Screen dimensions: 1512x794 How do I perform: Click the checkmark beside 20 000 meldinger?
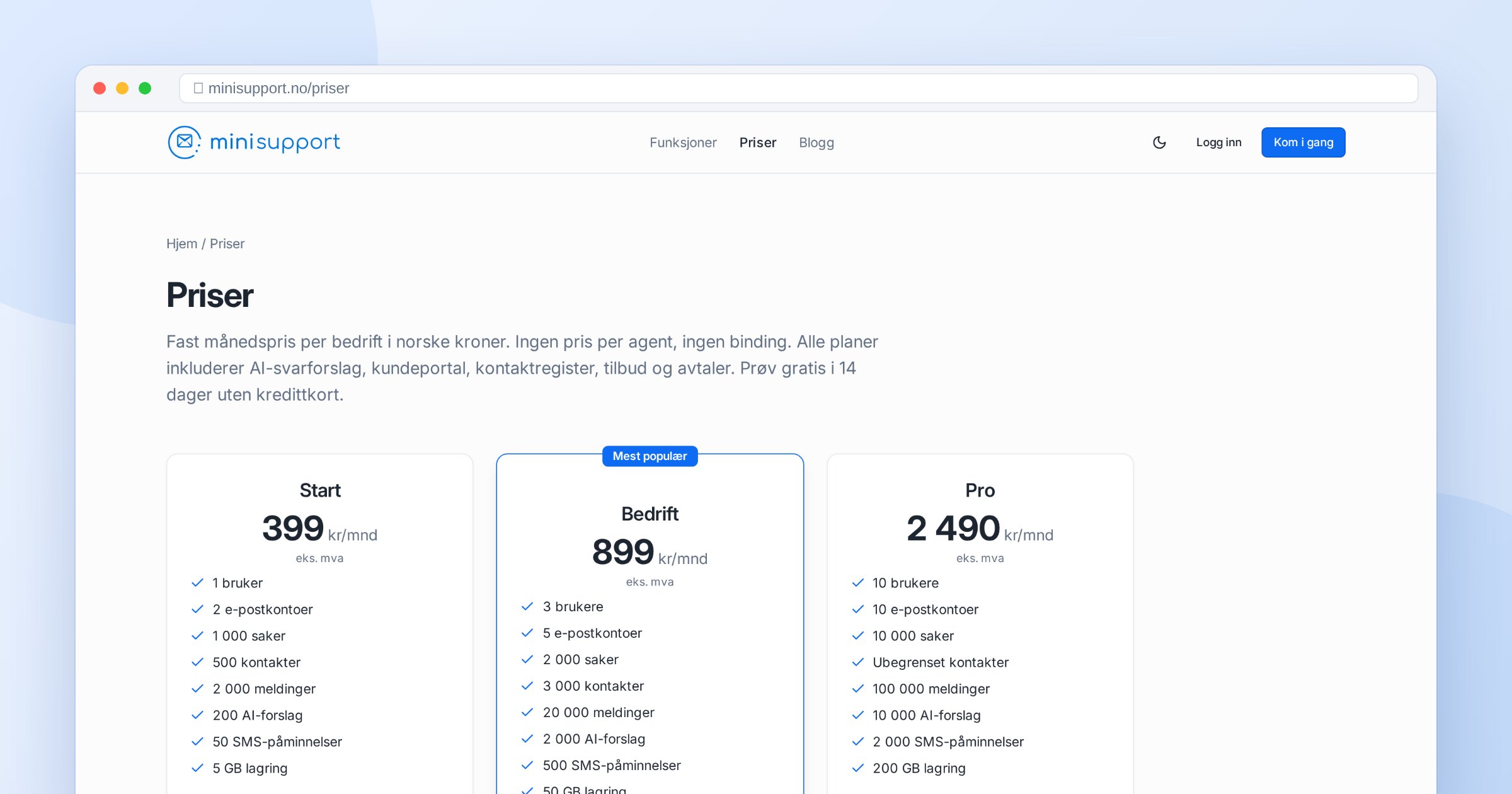pos(527,713)
